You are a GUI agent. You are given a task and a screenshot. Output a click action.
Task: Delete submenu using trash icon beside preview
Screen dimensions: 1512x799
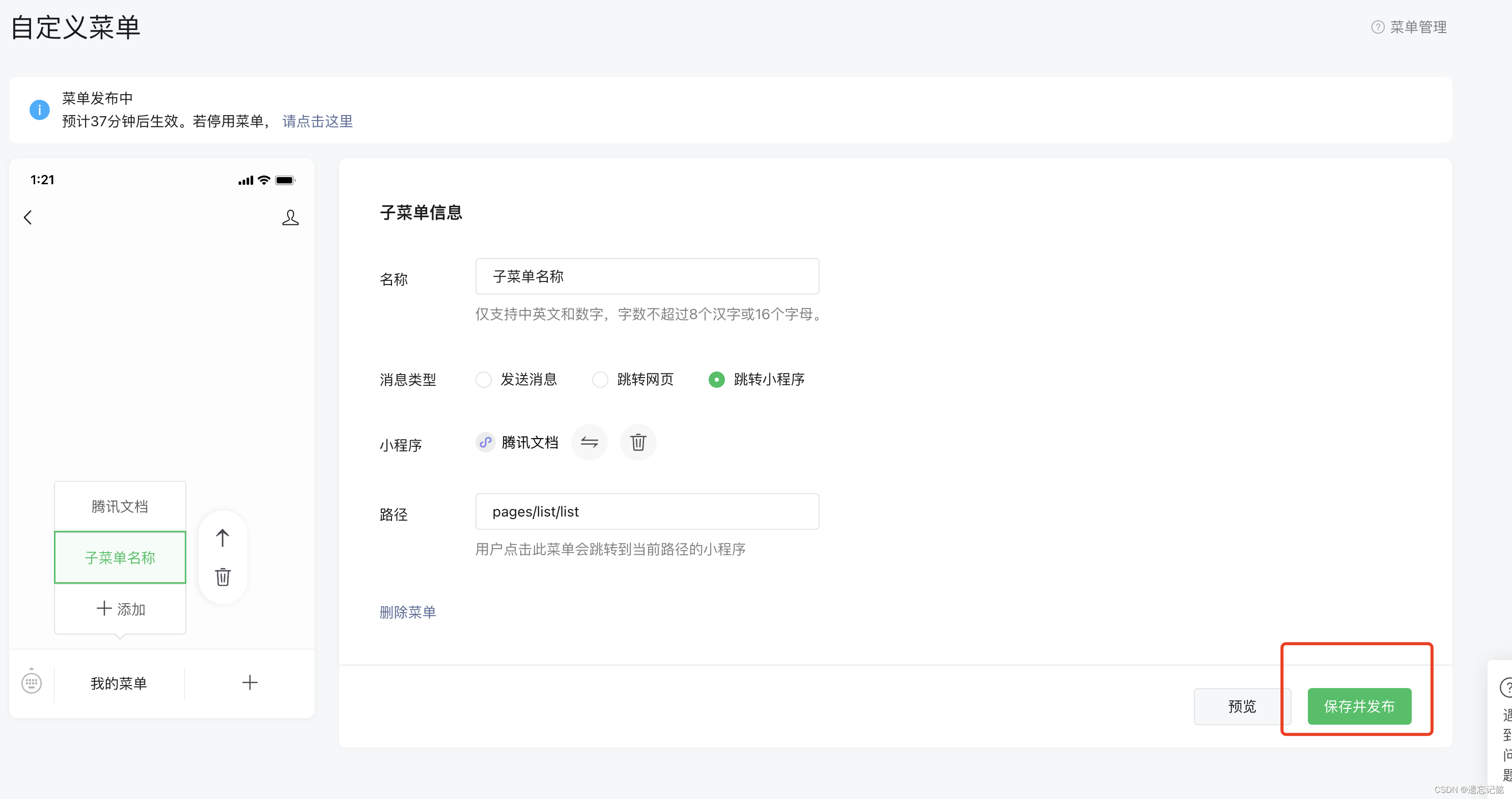(222, 577)
